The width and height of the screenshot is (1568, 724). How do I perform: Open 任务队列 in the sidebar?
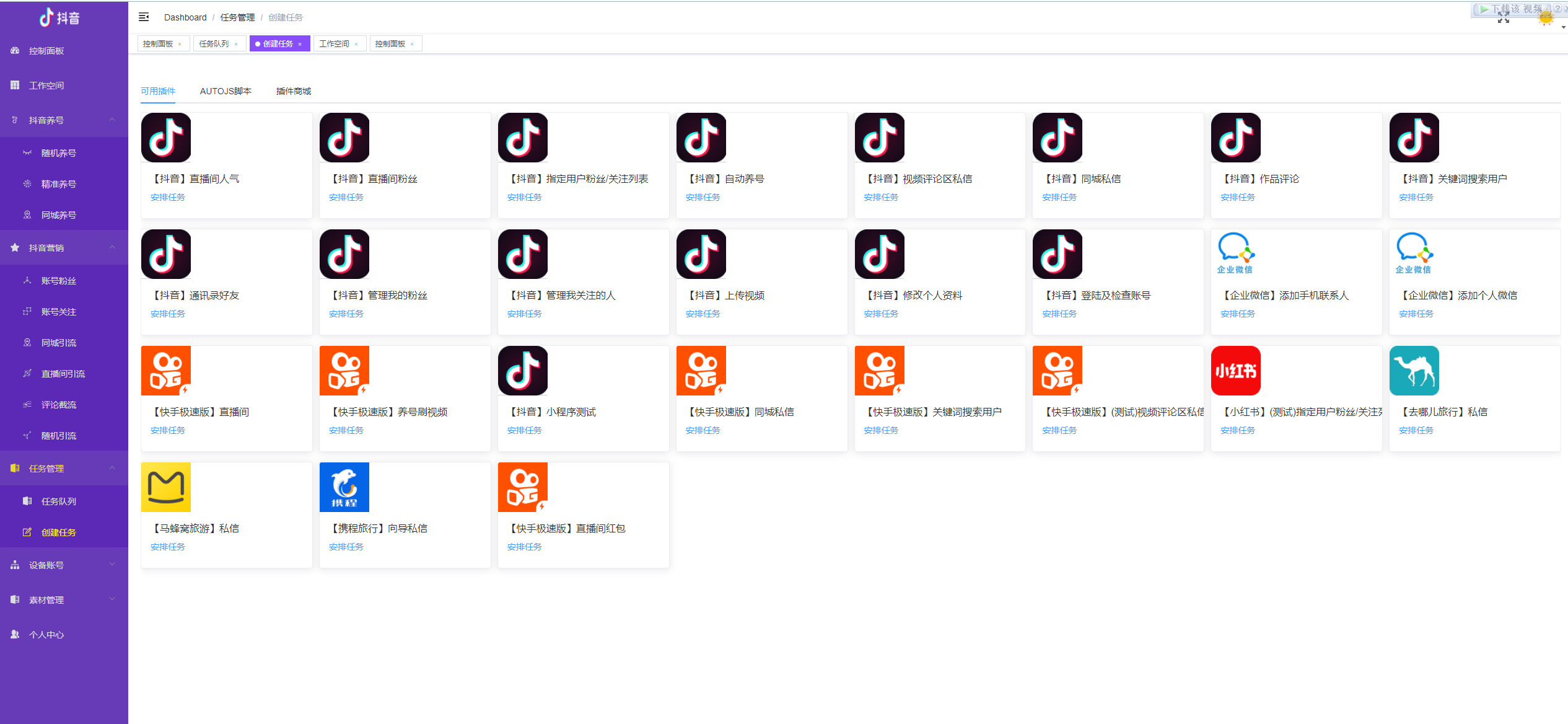point(64,501)
